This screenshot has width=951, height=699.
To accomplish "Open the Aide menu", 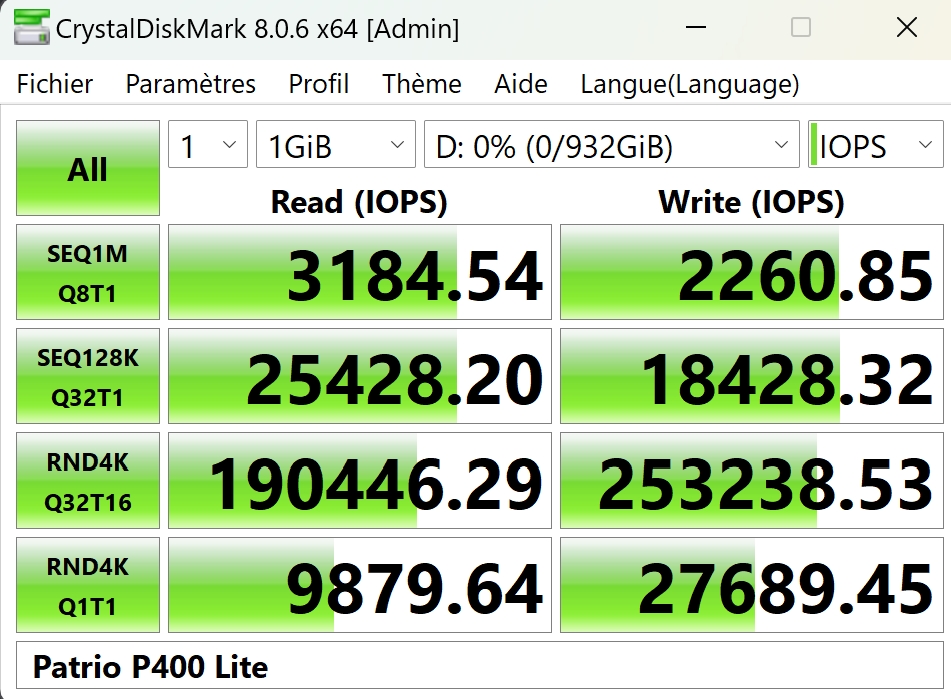I will pyautogui.click(x=520, y=84).
